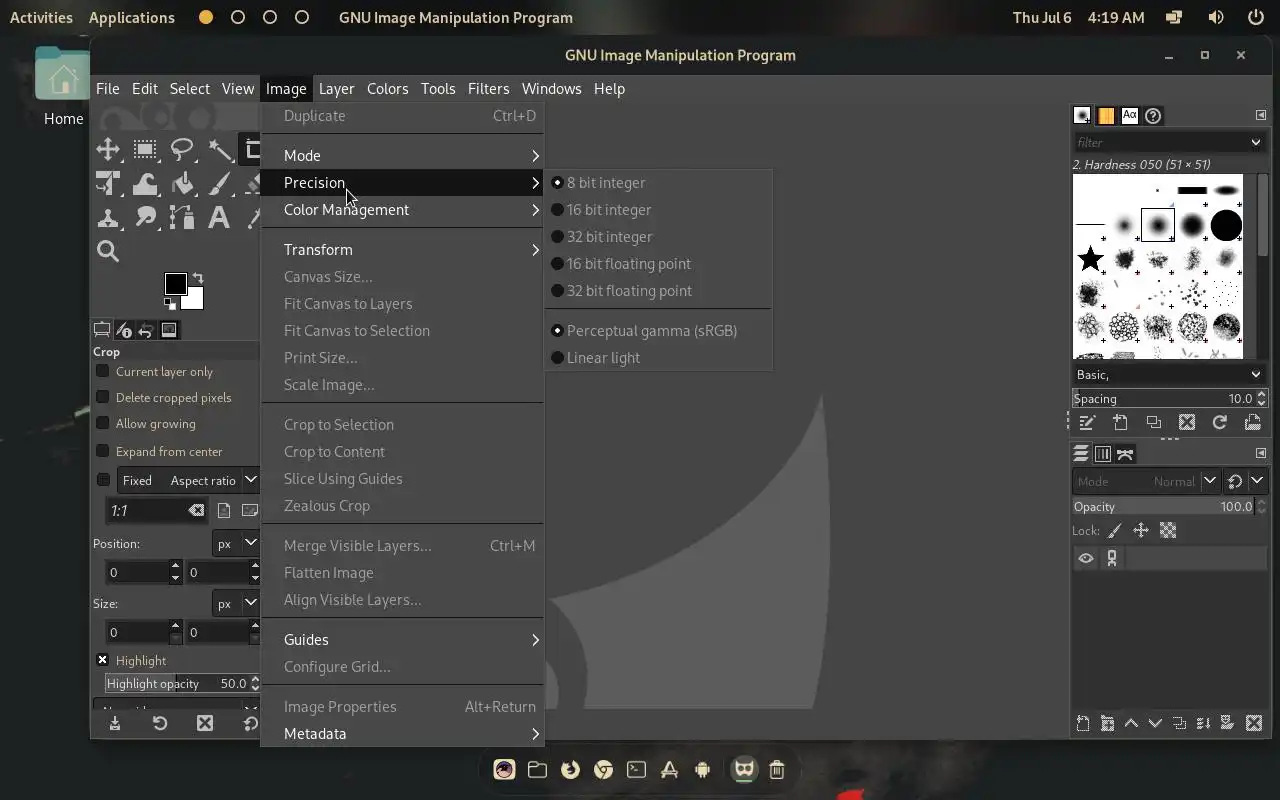Save tool preset icon in Crop options
This screenshot has height=800, width=1280.
(115, 723)
